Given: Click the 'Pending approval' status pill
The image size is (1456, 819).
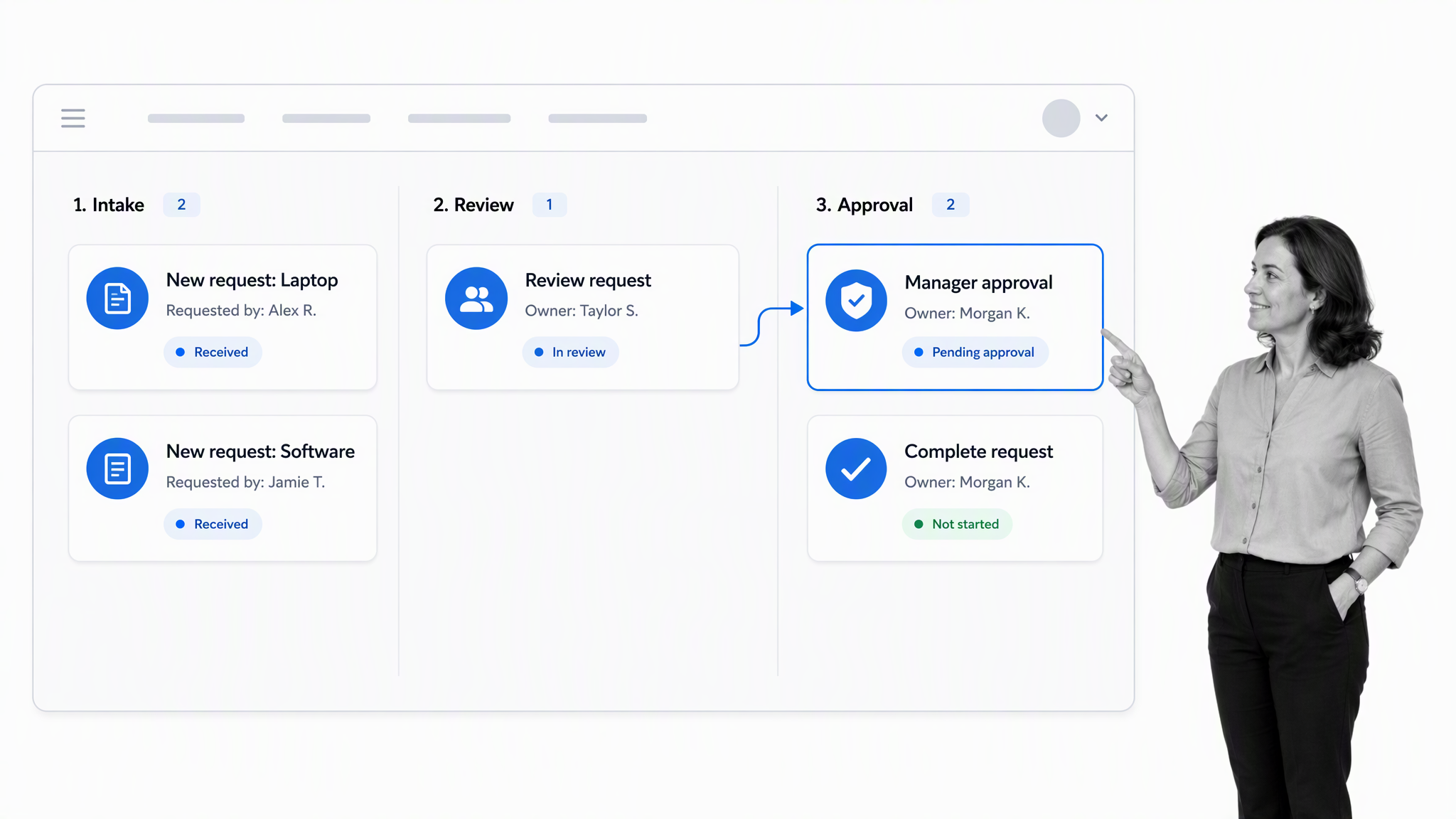Looking at the screenshot, I should click(x=975, y=352).
